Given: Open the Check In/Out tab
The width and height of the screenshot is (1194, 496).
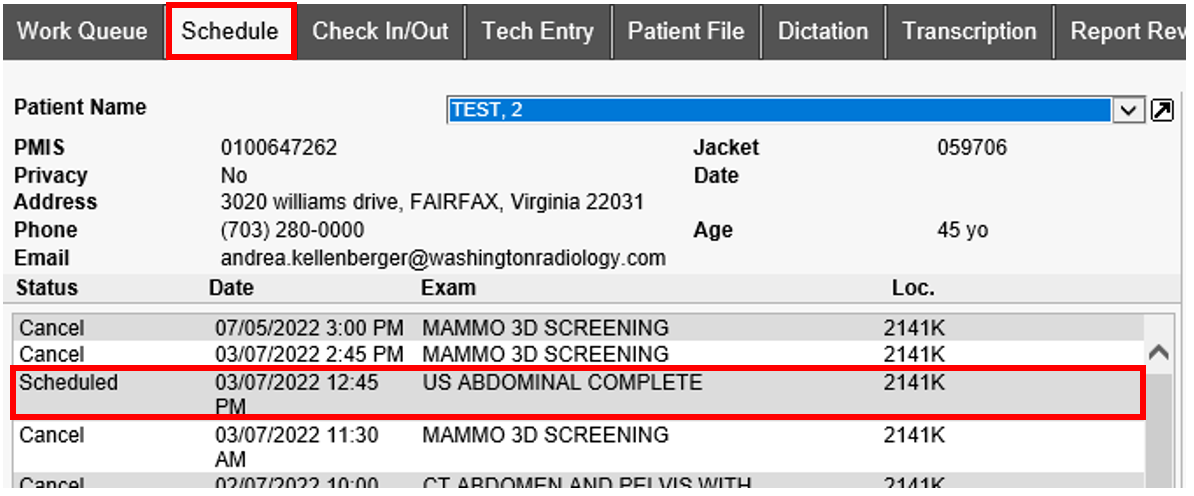Looking at the screenshot, I should tap(381, 31).
